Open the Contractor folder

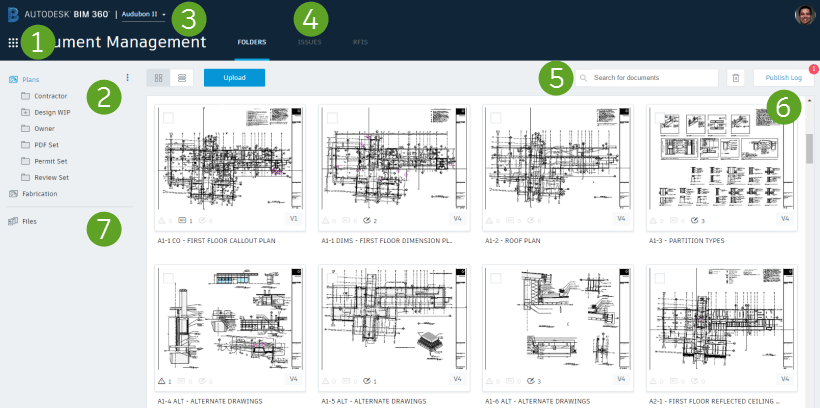(x=51, y=96)
